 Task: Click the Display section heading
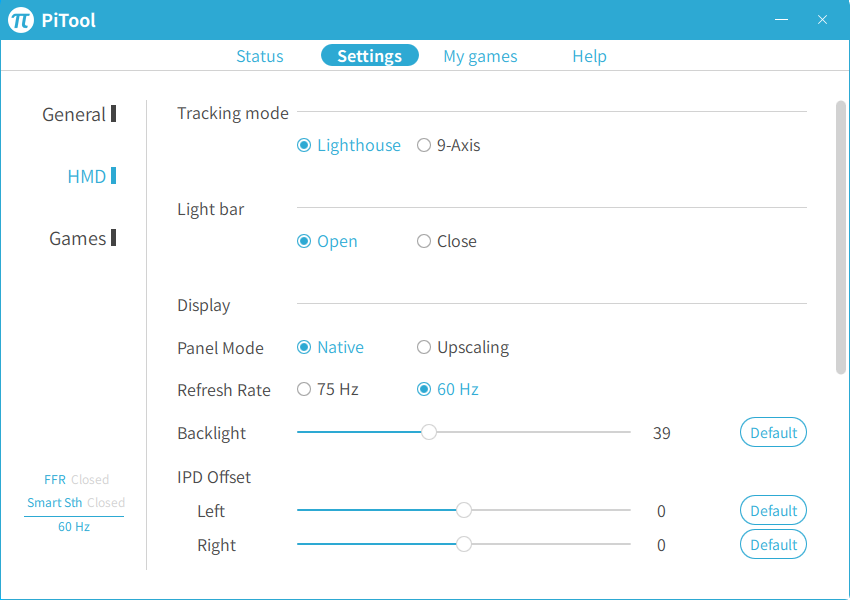click(203, 305)
